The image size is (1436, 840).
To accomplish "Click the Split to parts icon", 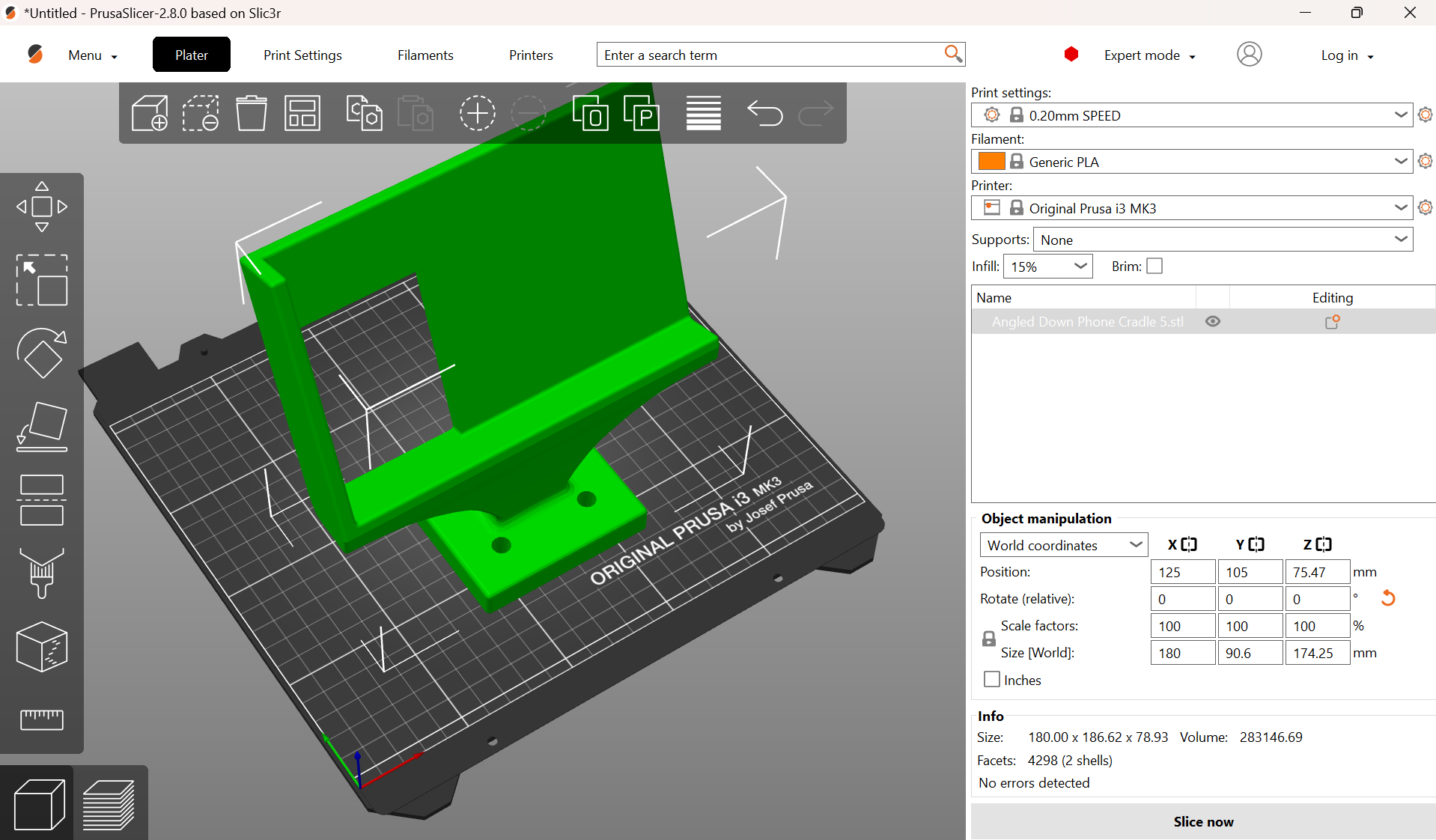I will (x=642, y=113).
